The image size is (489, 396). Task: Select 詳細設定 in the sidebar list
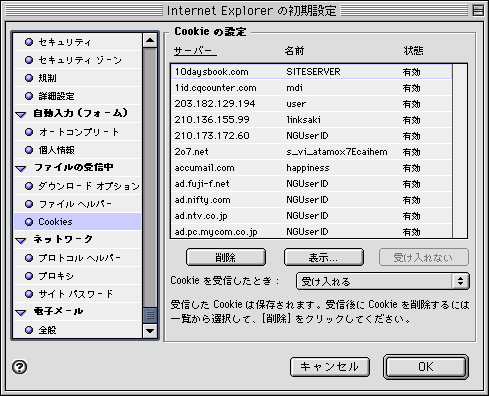click(77, 96)
